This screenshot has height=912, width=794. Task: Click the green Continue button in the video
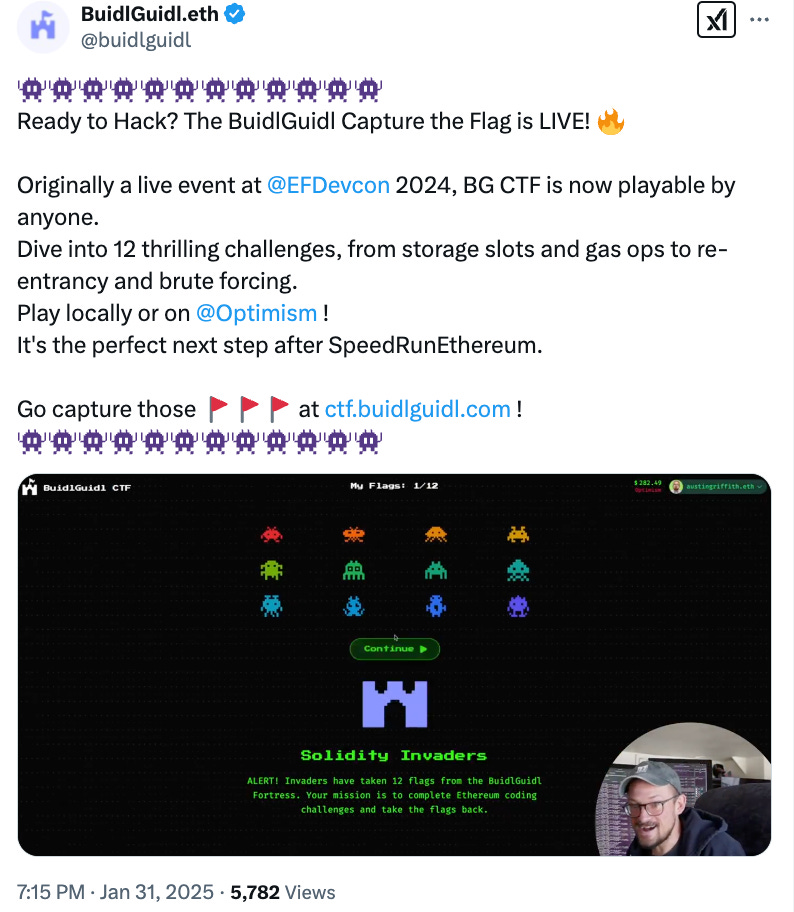tap(394, 649)
